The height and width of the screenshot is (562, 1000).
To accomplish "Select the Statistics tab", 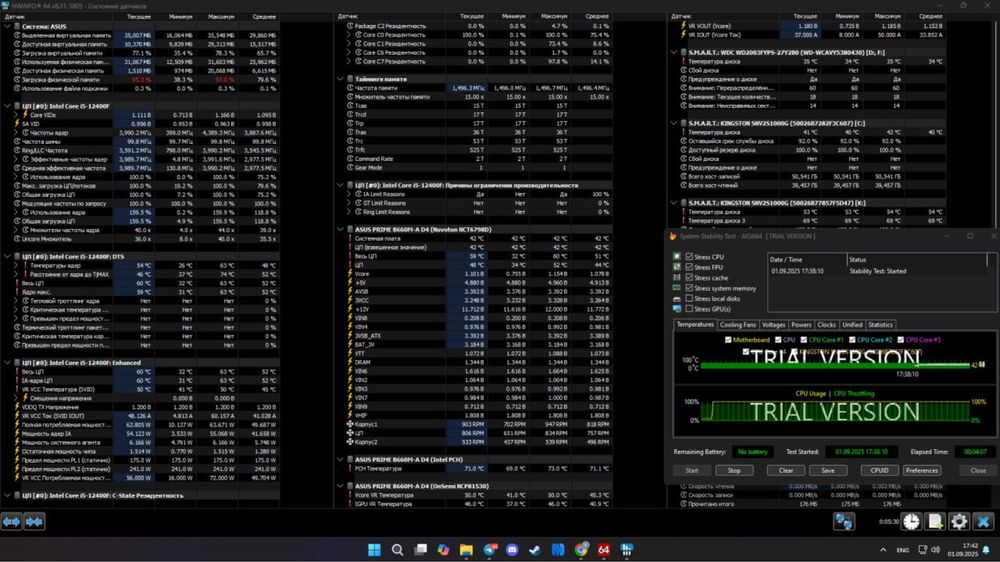I will [880, 325].
